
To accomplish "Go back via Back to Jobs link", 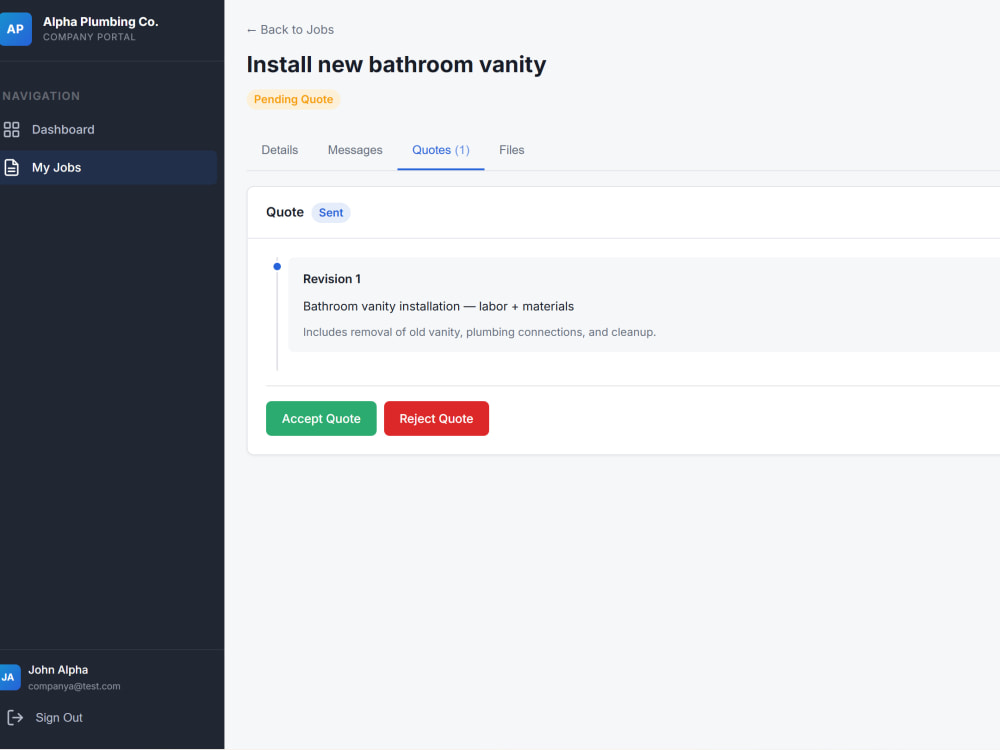I will pos(290,30).
